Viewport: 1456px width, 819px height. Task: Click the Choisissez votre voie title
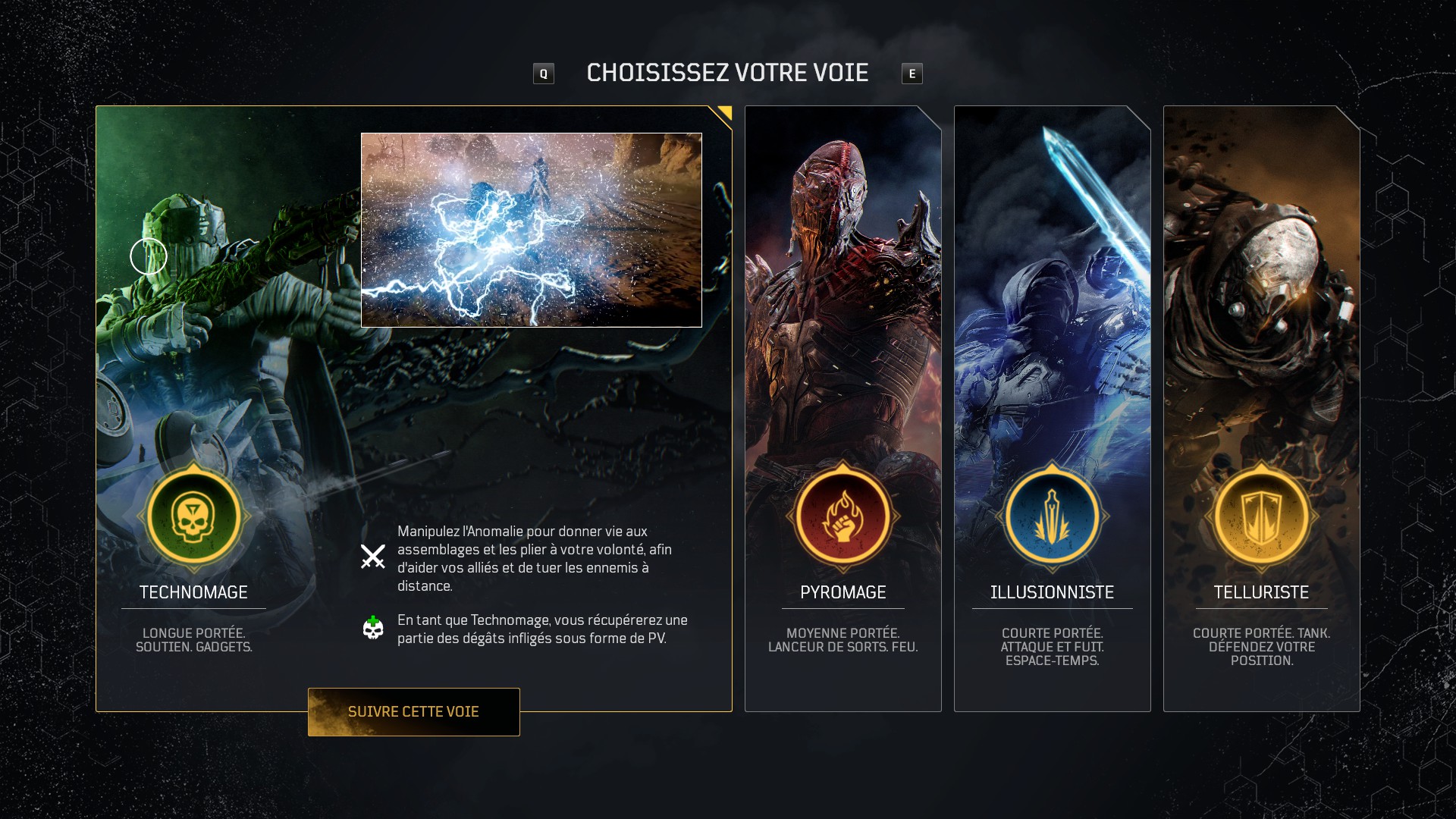tap(727, 73)
